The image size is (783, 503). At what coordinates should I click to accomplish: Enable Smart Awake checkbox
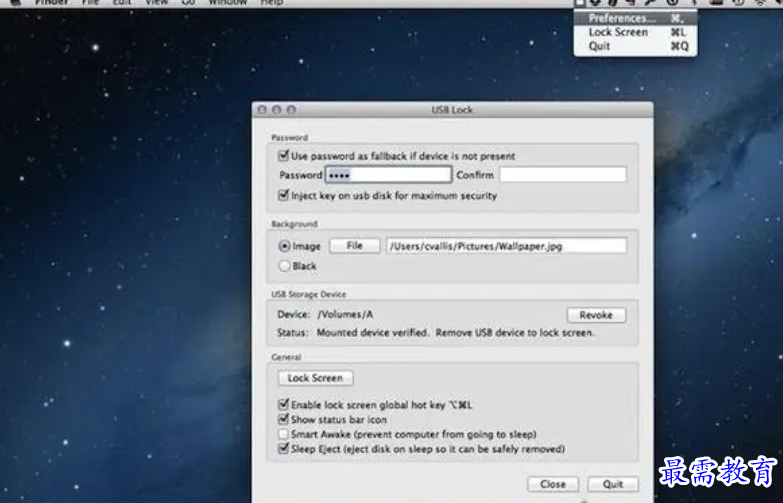click(x=284, y=434)
